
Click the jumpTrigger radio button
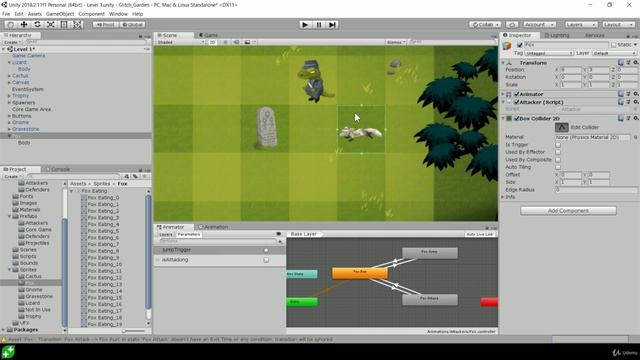tap(266, 250)
